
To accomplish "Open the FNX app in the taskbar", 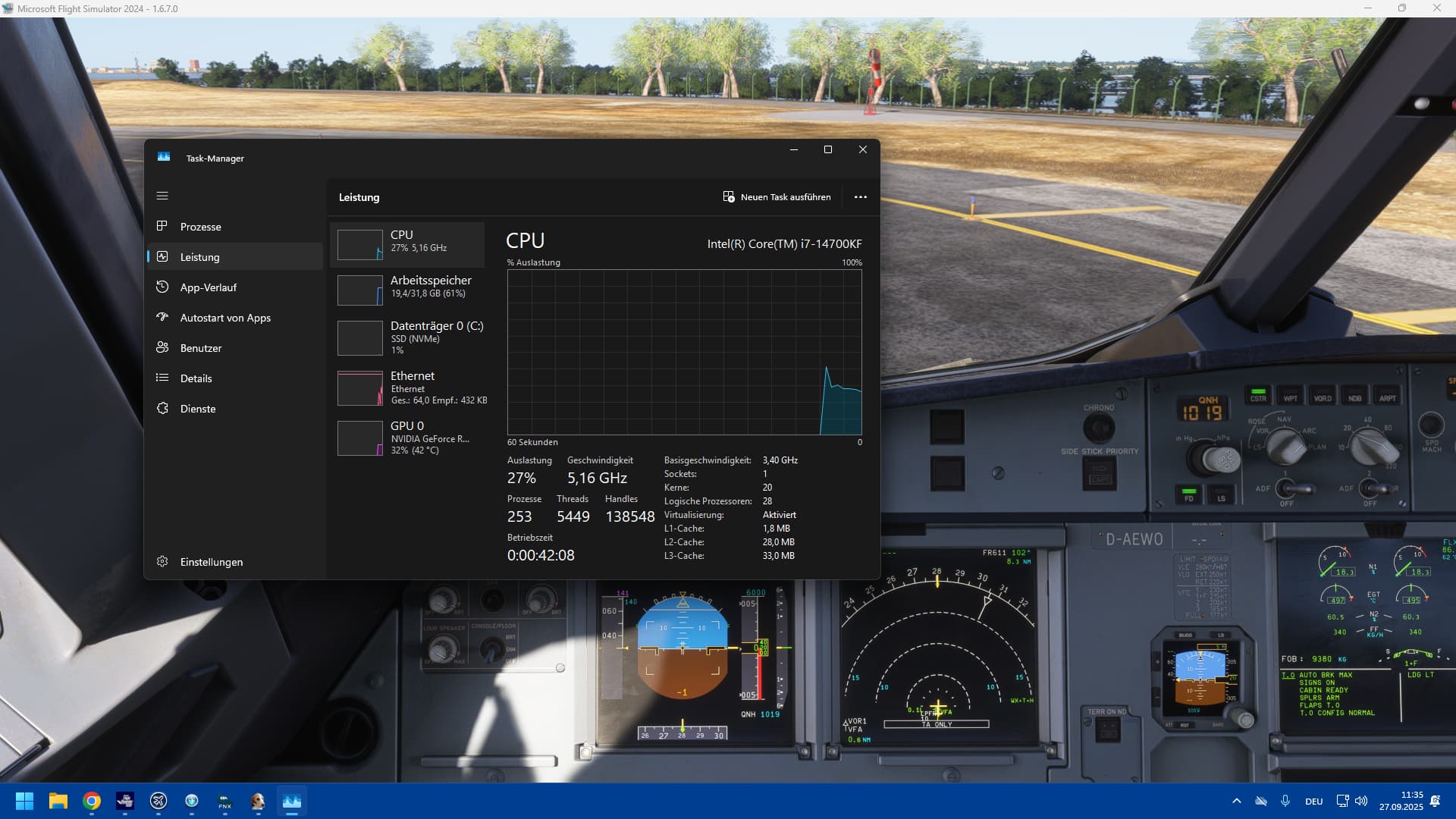I will tap(225, 801).
